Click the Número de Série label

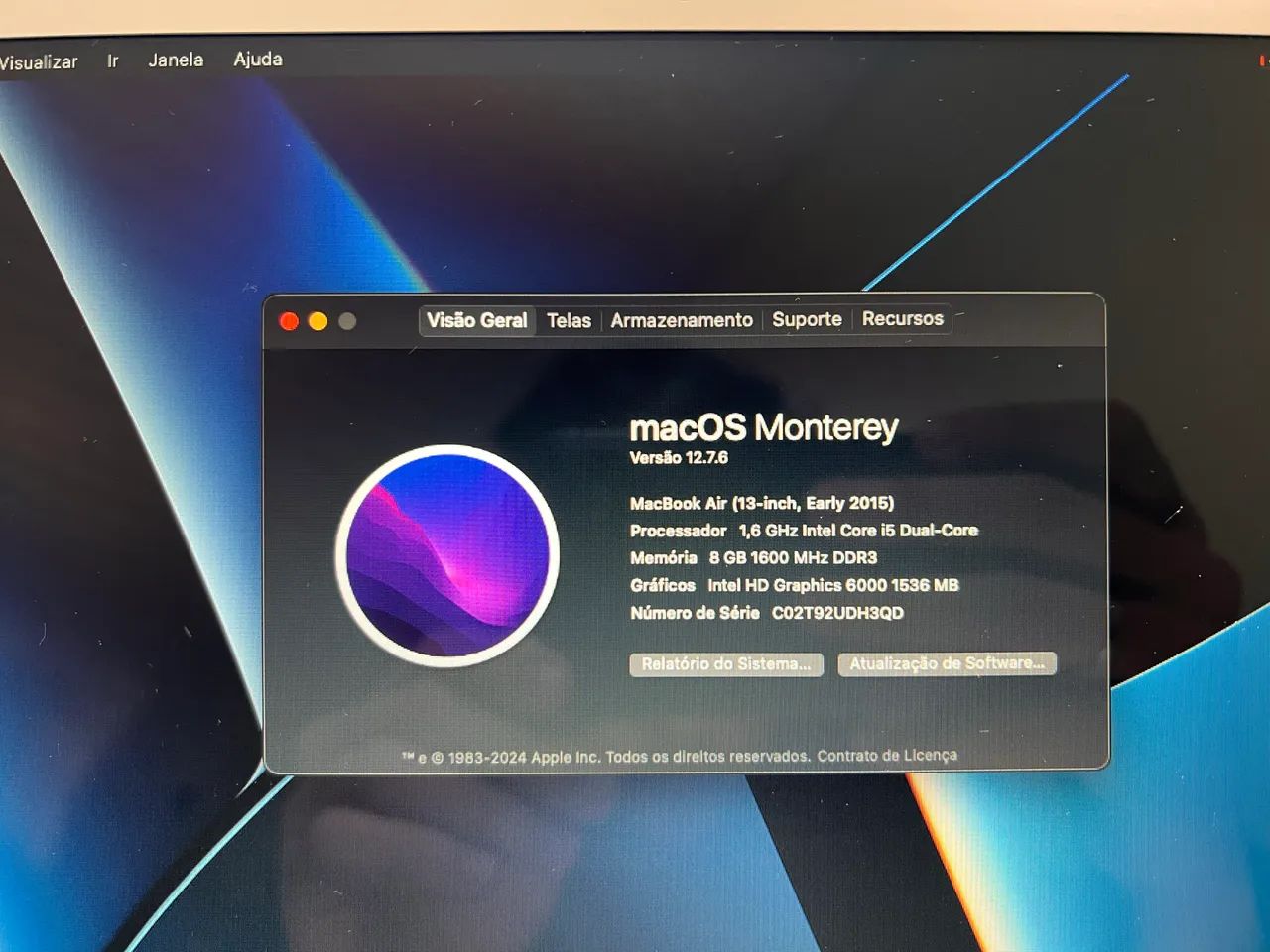tap(696, 613)
